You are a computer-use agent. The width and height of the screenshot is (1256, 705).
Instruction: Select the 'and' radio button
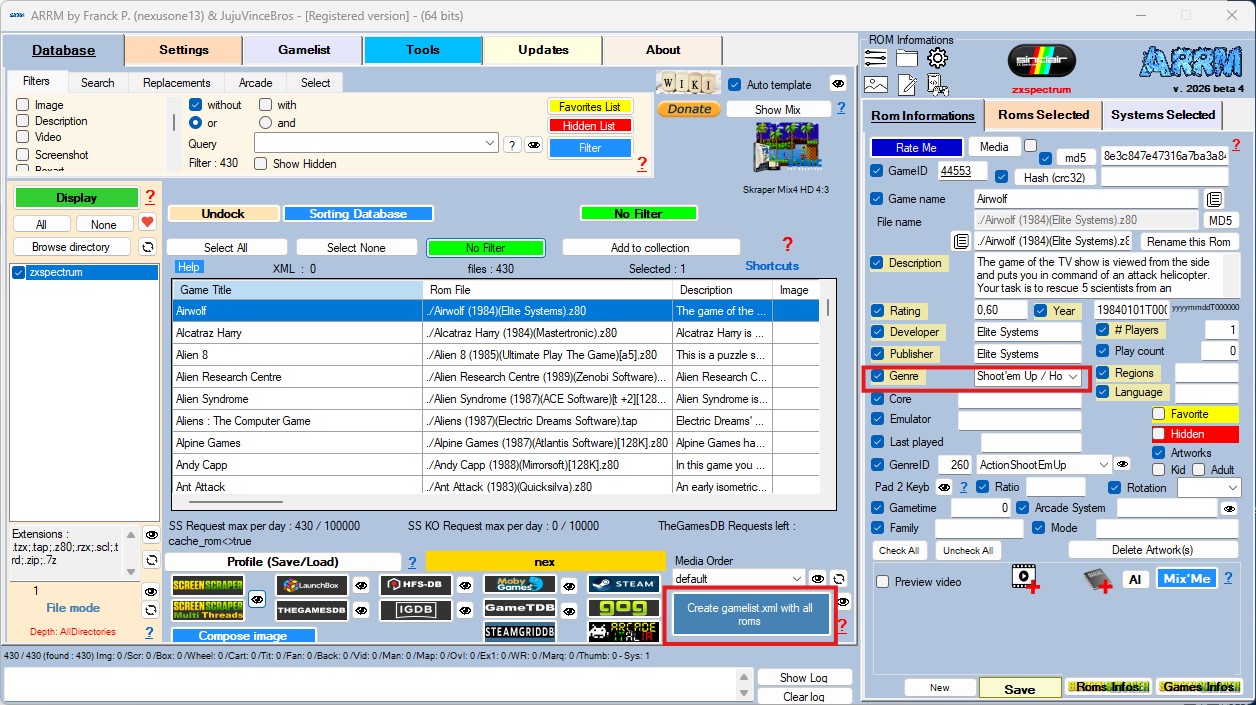(265, 123)
